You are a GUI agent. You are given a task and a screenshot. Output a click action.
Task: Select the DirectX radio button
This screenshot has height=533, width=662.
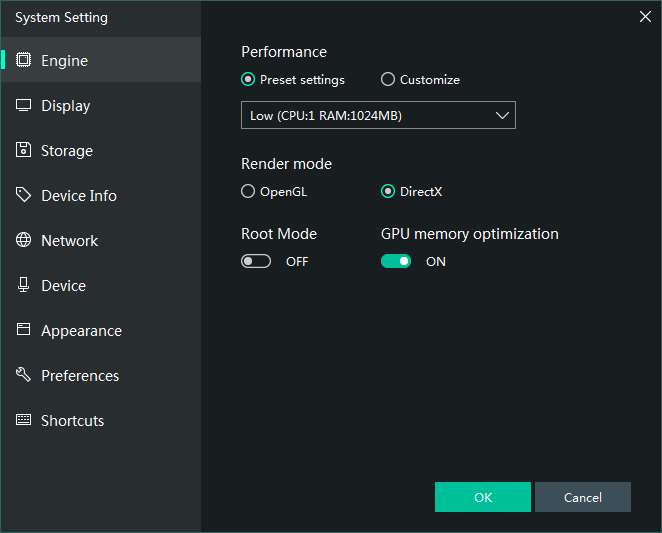pyautogui.click(x=388, y=191)
